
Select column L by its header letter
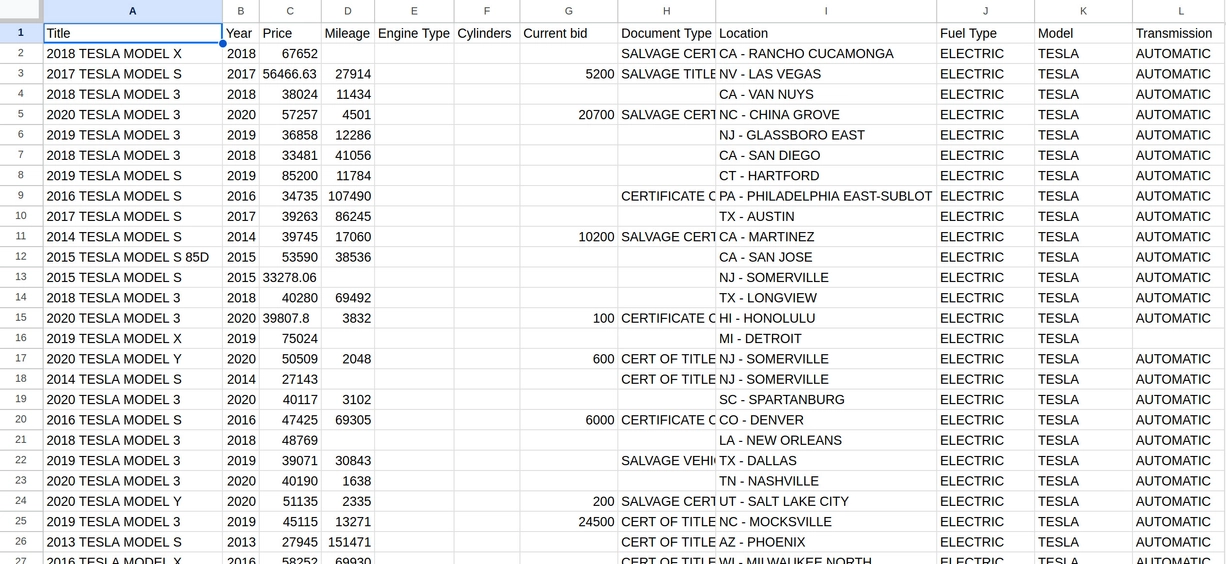click(1180, 10)
